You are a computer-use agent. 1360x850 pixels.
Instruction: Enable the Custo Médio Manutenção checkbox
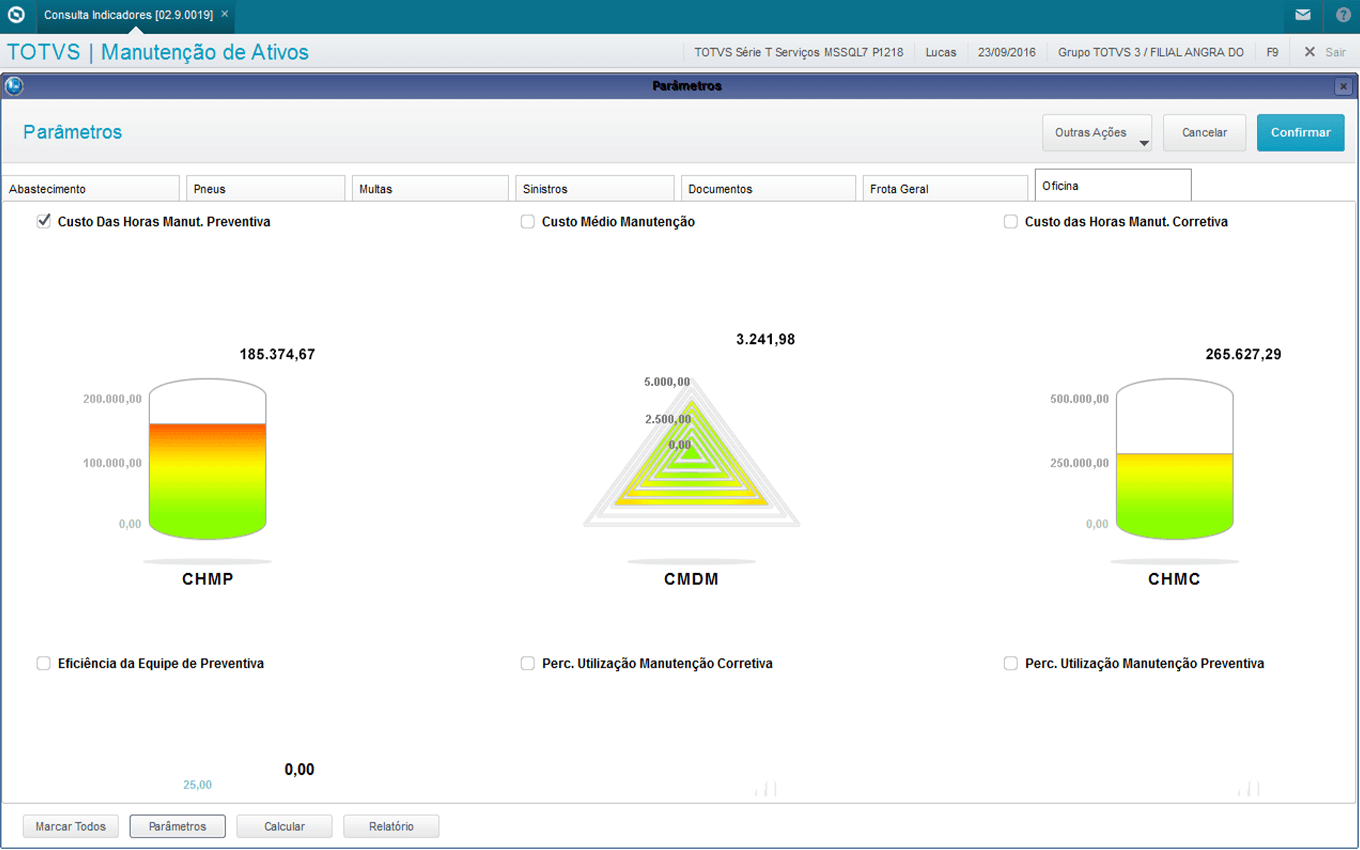(x=528, y=222)
